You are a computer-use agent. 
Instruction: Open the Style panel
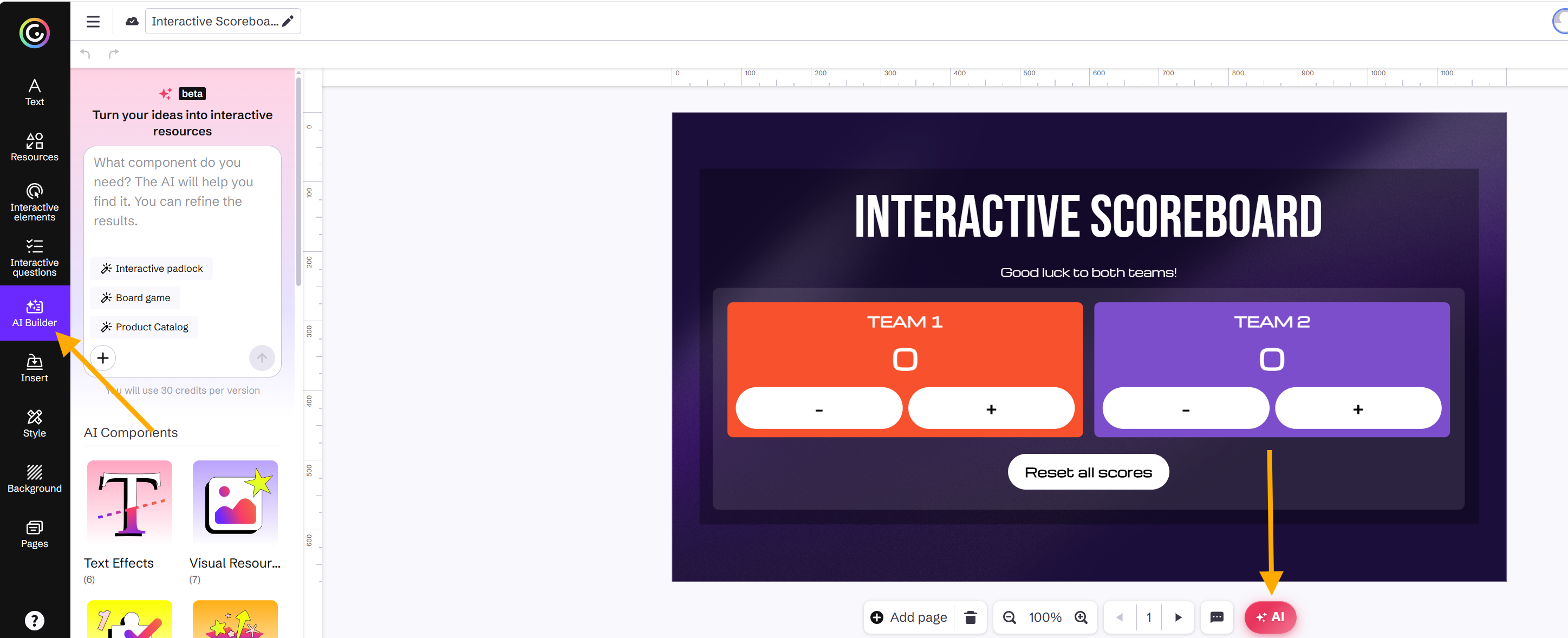point(35,424)
